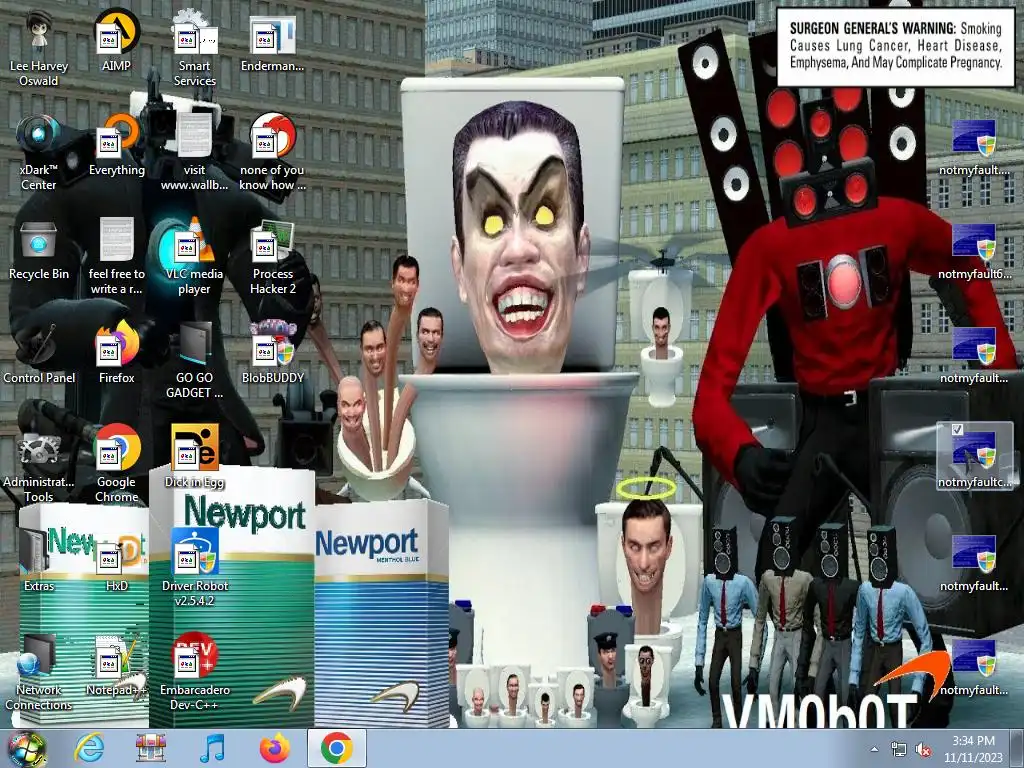Open xDark Center icon
This screenshot has width=1024, height=768.
(39, 153)
